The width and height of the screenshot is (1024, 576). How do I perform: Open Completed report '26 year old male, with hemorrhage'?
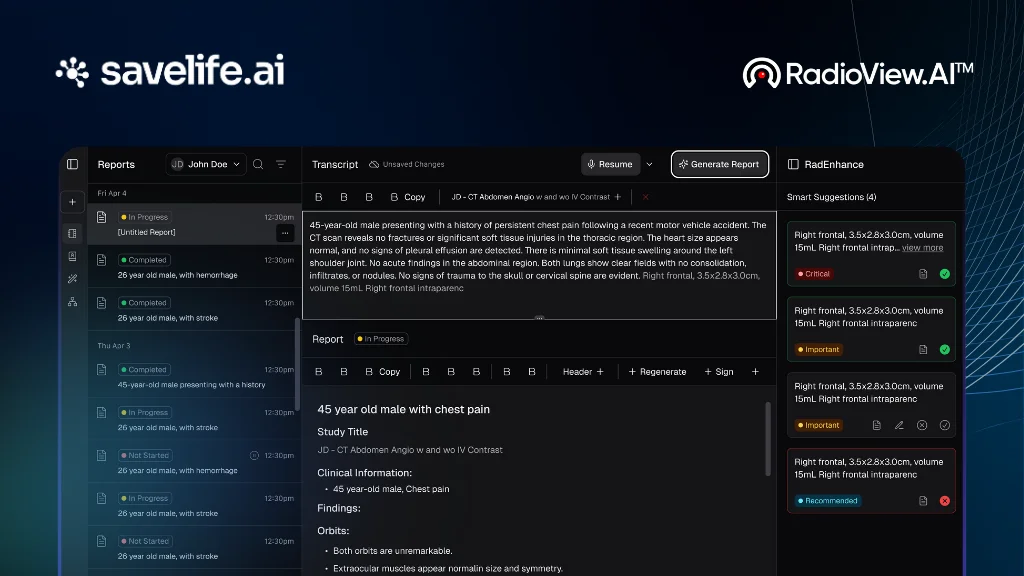[x=195, y=267]
